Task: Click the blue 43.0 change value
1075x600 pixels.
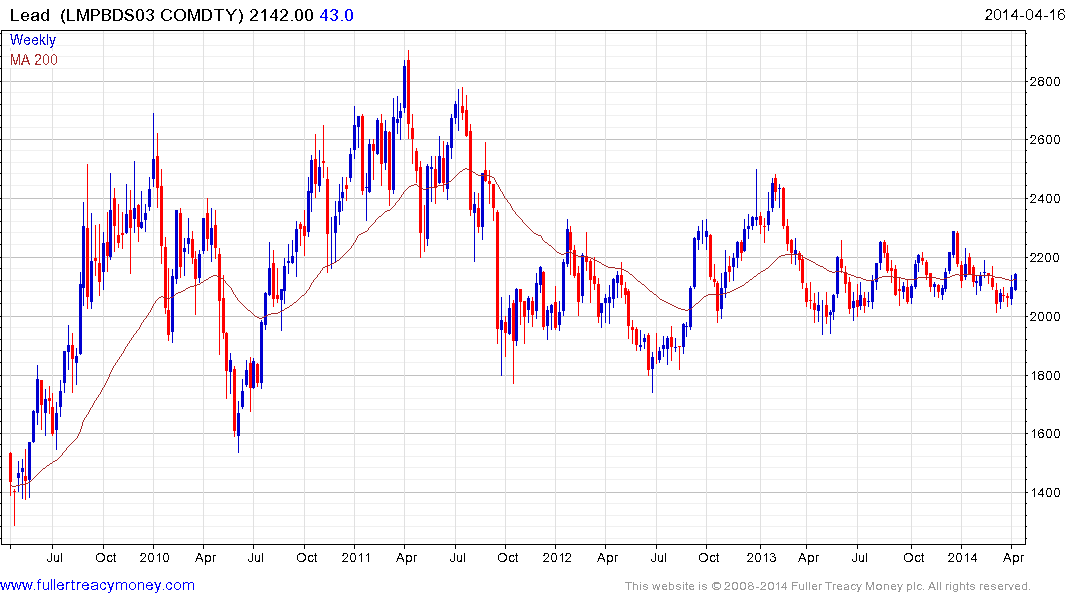Action: coord(337,15)
